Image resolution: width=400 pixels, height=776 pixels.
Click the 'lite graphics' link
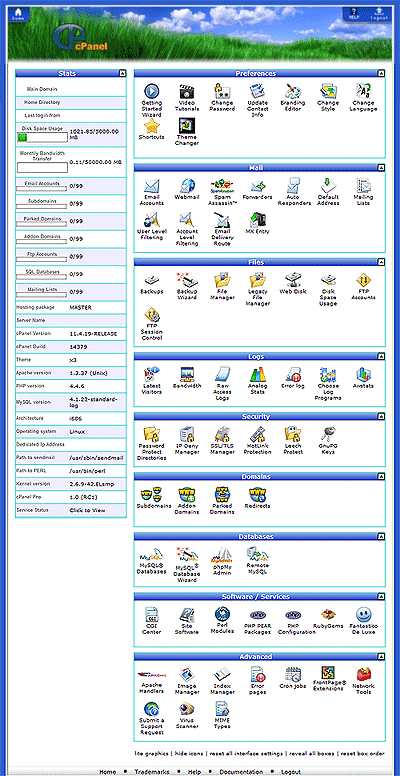(150, 753)
